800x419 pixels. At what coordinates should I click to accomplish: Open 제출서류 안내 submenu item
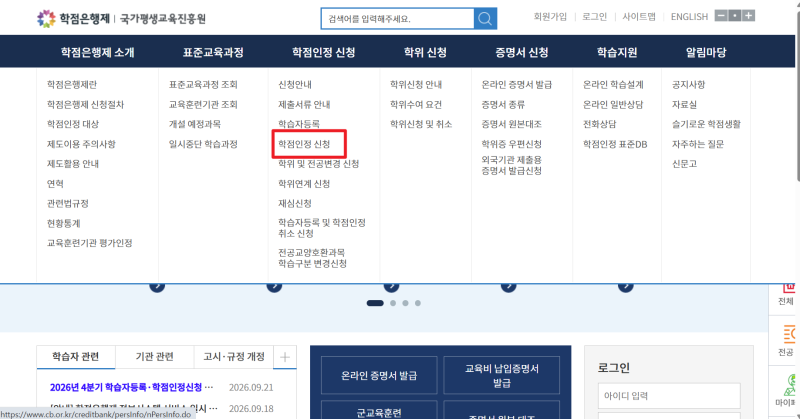coord(304,104)
